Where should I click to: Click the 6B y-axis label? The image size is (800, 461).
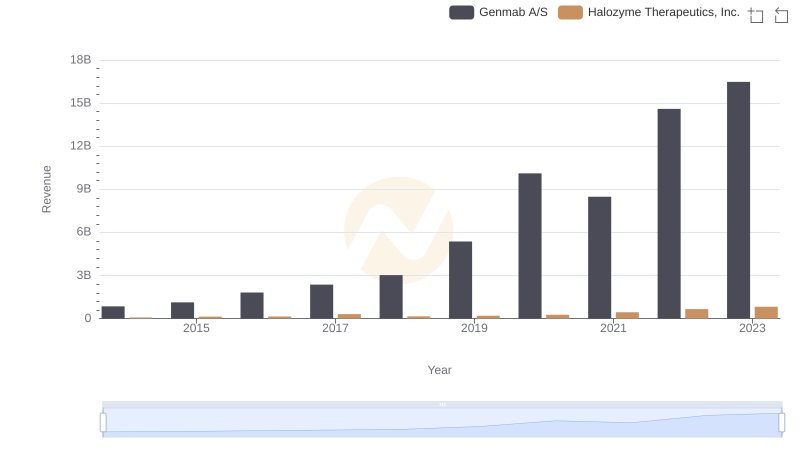pos(84,232)
